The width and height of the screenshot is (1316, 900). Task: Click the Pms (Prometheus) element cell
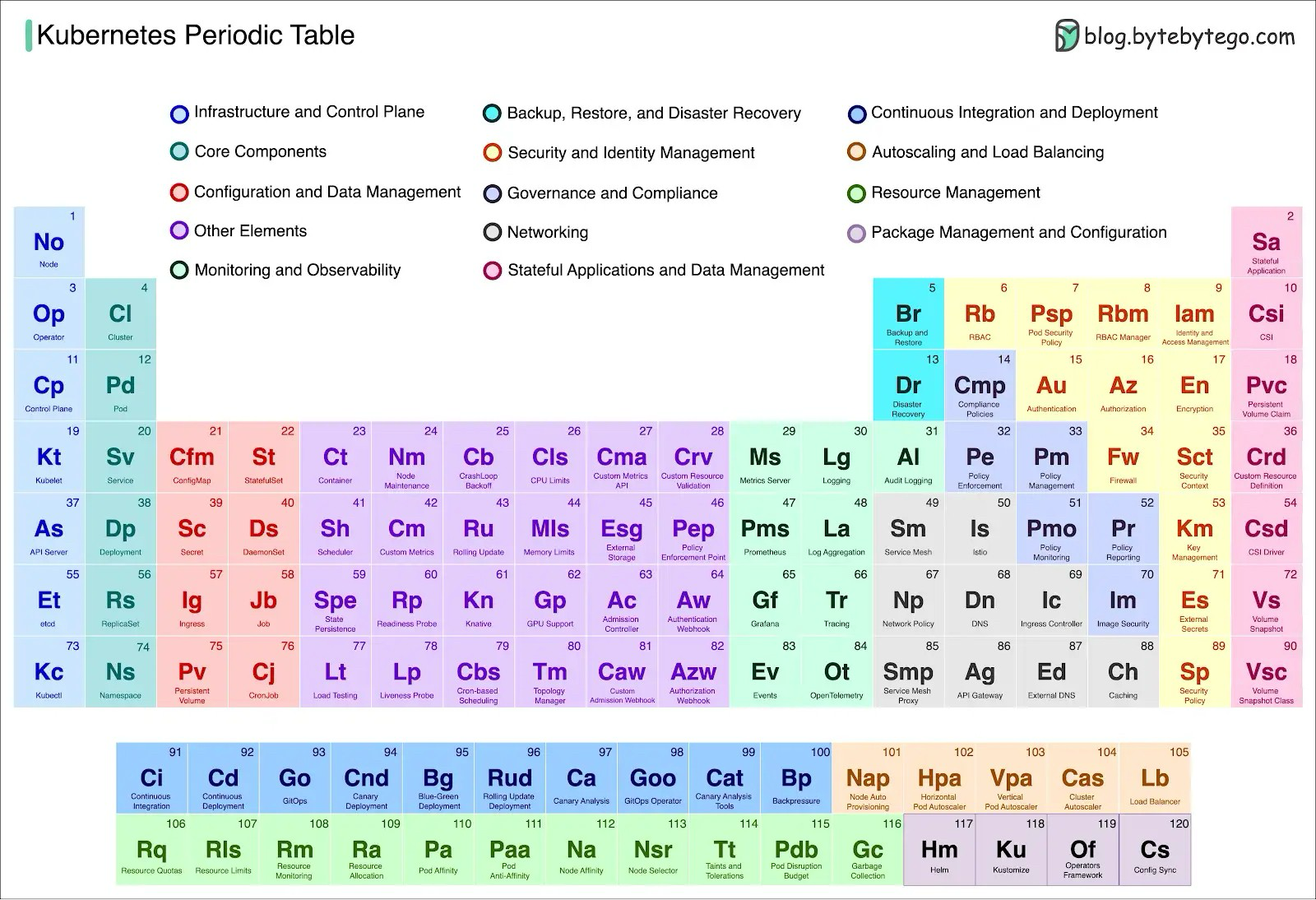(x=765, y=528)
